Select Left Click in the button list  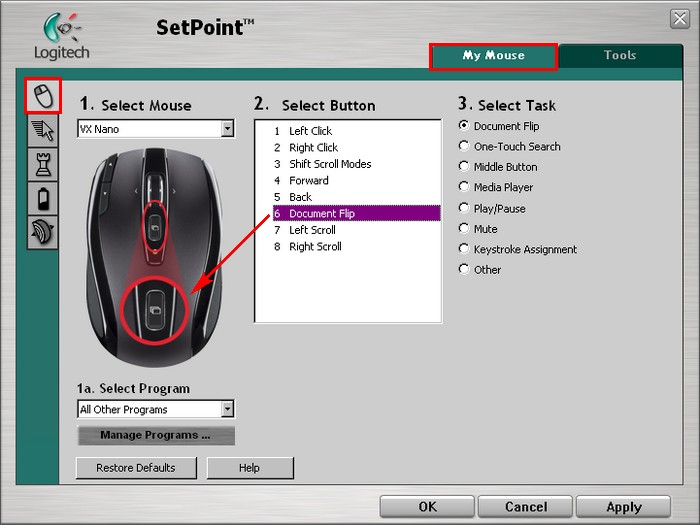click(x=356, y=131)
